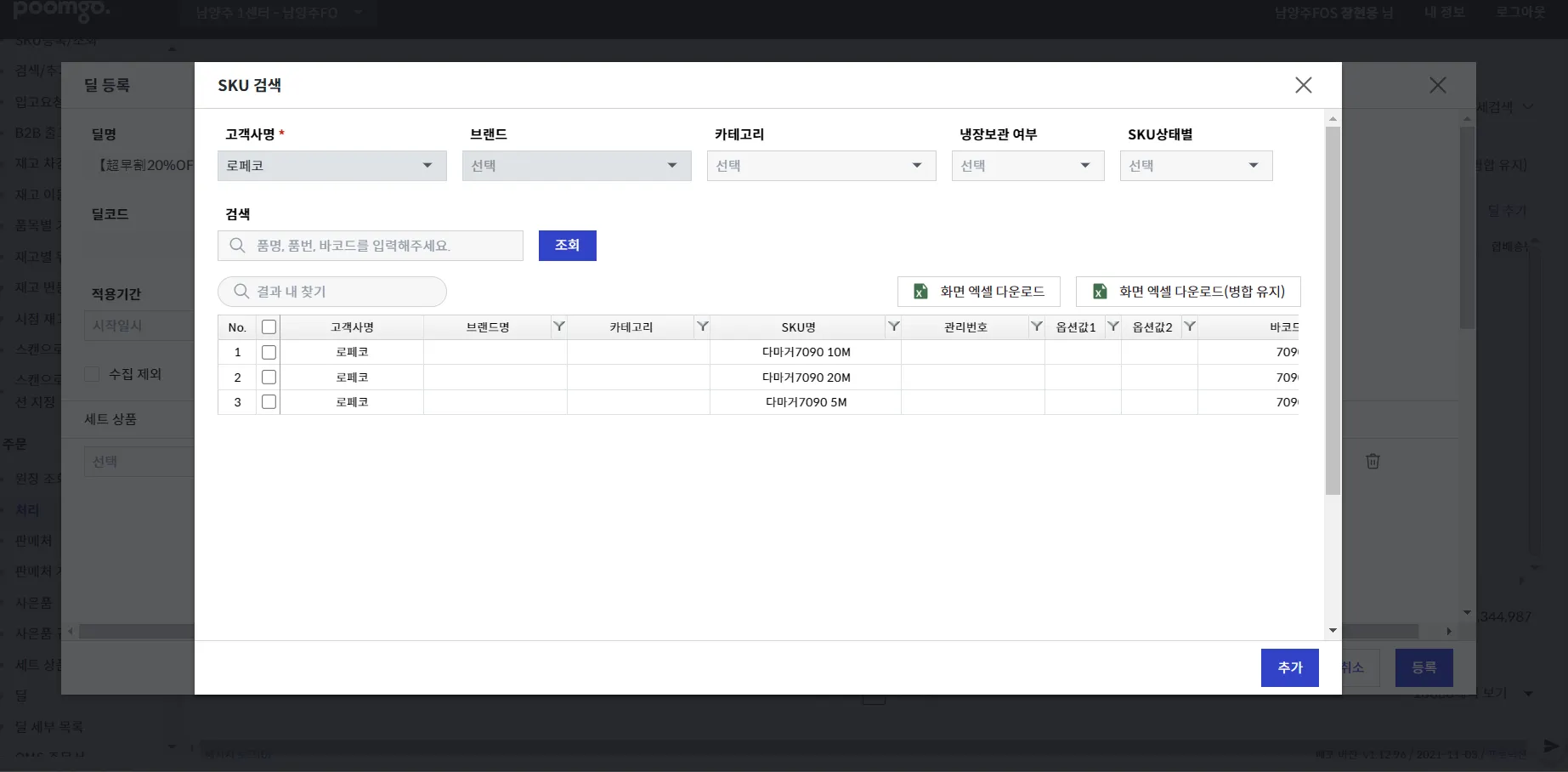The width and height of the screenshot is (1568, 772).
Task: Click the 추가 button
Action: (1290, 667)
